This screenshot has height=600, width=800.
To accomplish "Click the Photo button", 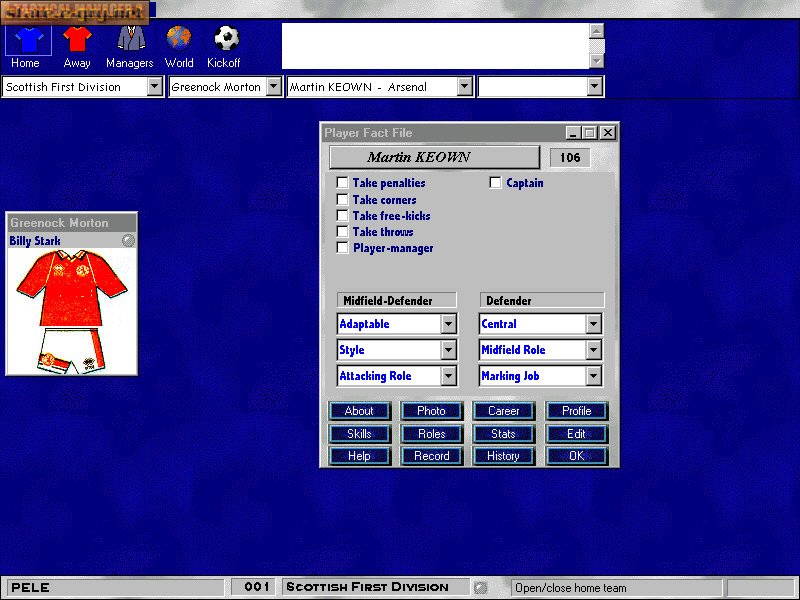I will [432, 411].
